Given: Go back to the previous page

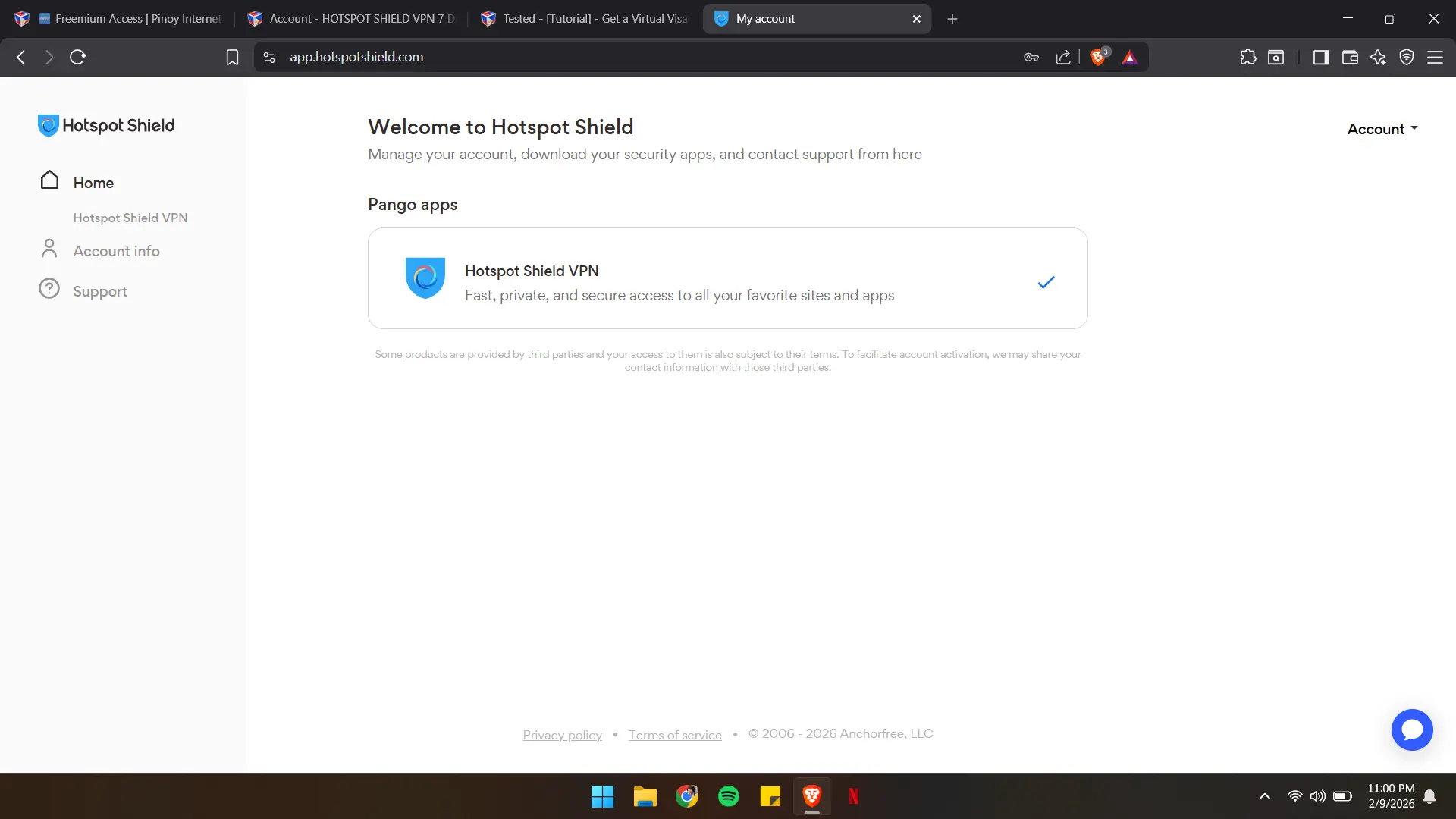Looking at the screenshot, I should [x=21, y=57].
